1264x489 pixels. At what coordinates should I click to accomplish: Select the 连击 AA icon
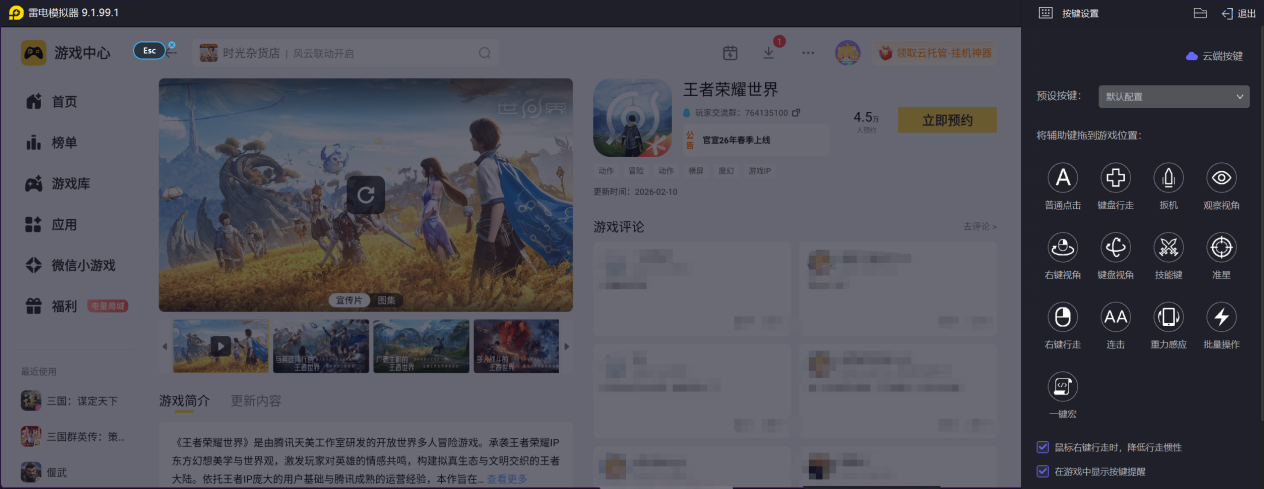click(1116, 318)
